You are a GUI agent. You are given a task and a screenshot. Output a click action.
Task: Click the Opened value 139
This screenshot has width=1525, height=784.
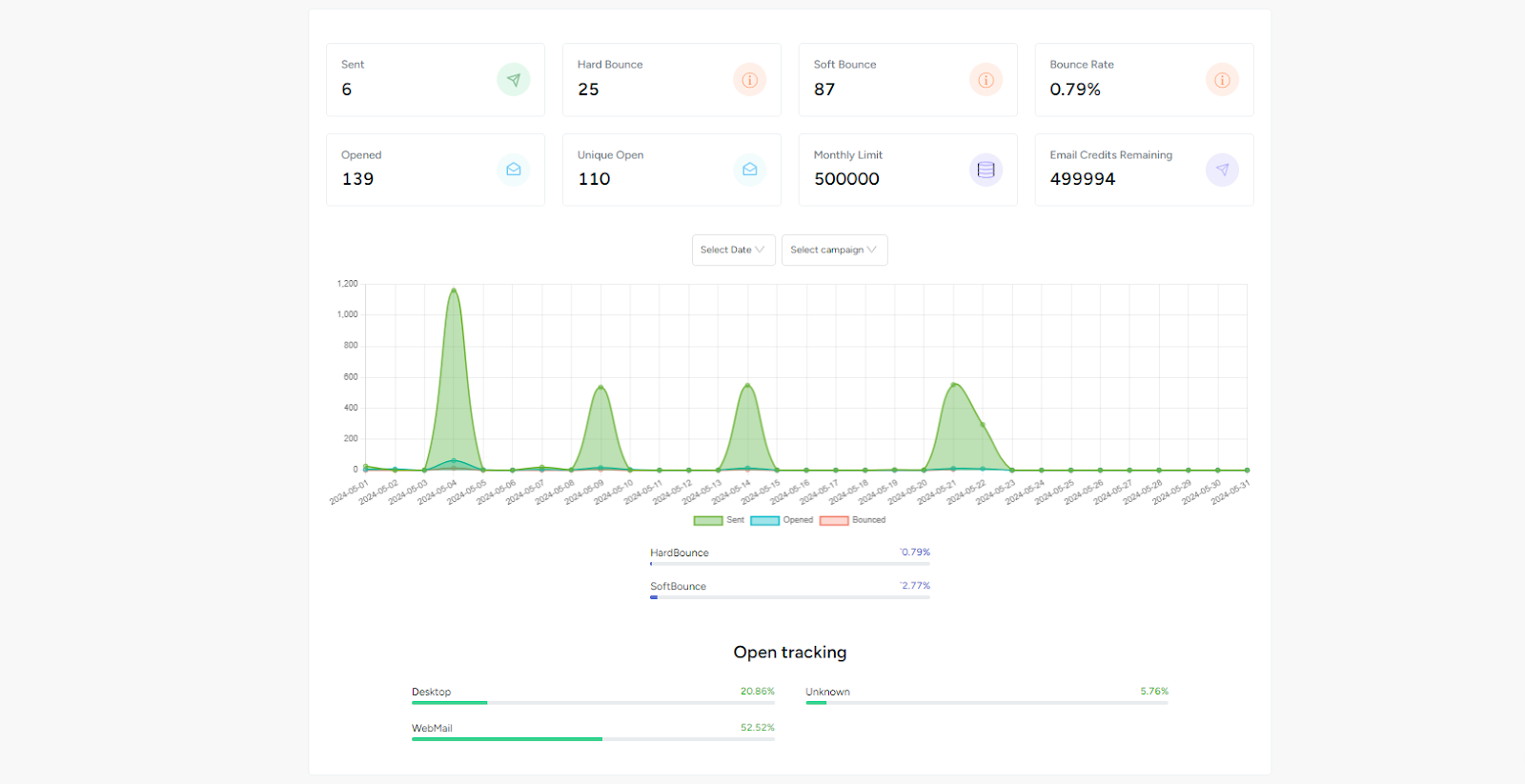pos(357,179)
